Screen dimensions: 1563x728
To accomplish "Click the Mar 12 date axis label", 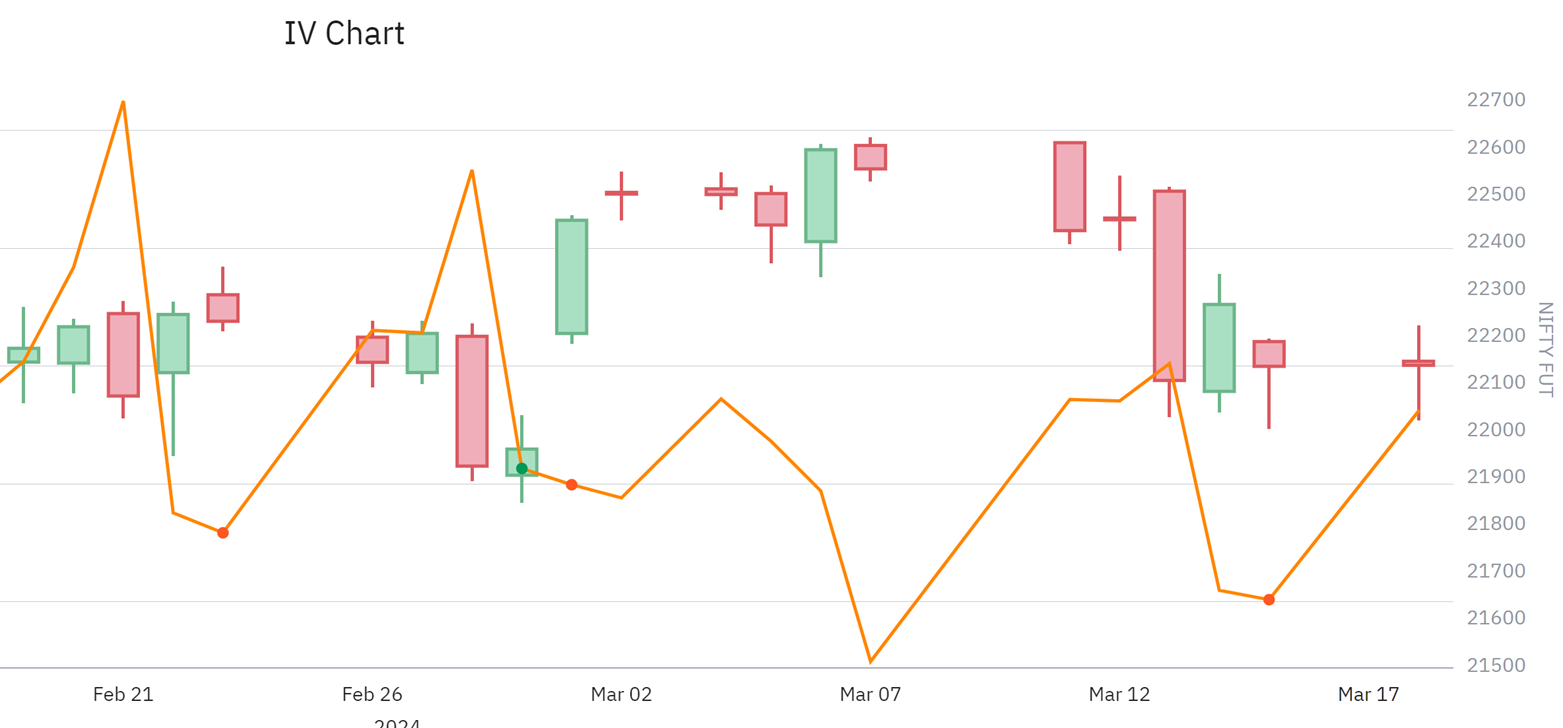I will click(1119, 694).
